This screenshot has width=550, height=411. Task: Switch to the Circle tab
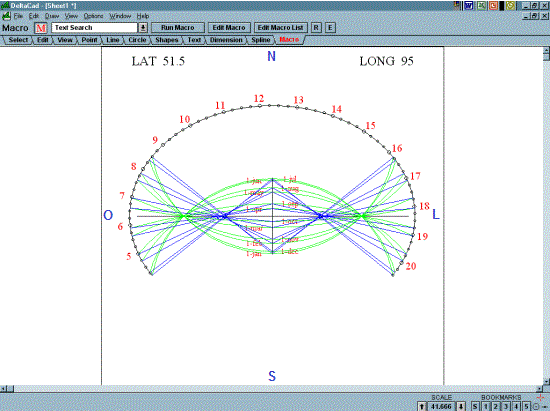(x=137, y=40)
